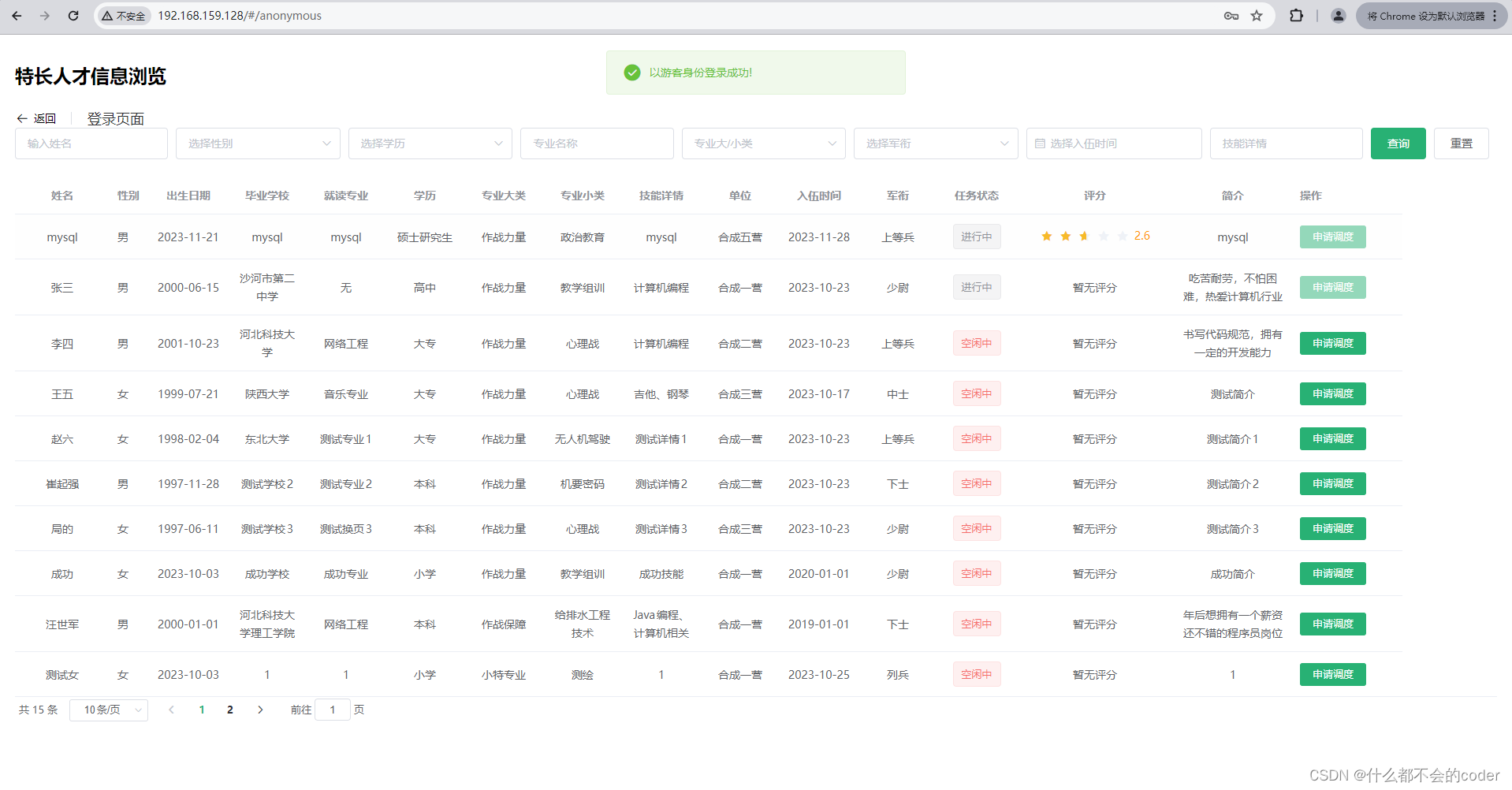
Task: Click the green success checkmark icon
Action: 632,73
